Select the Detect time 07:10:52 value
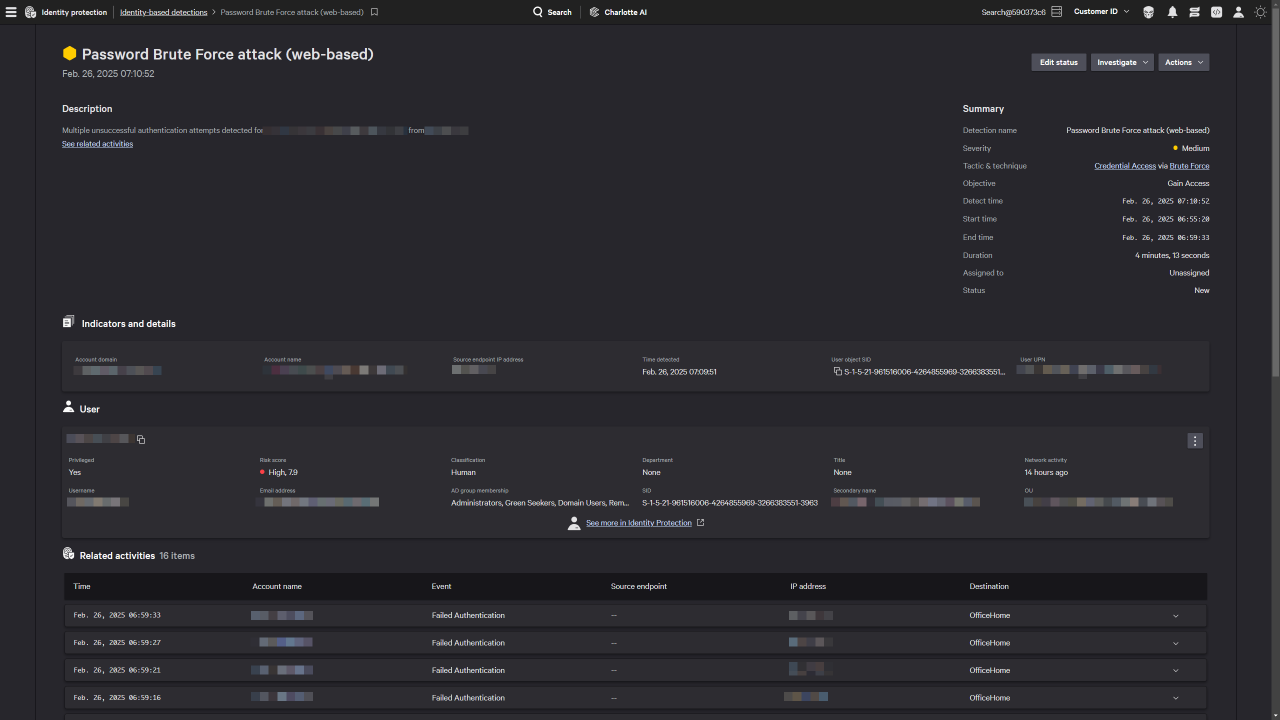The image size is (1280, 720). tap(1166, 202)
